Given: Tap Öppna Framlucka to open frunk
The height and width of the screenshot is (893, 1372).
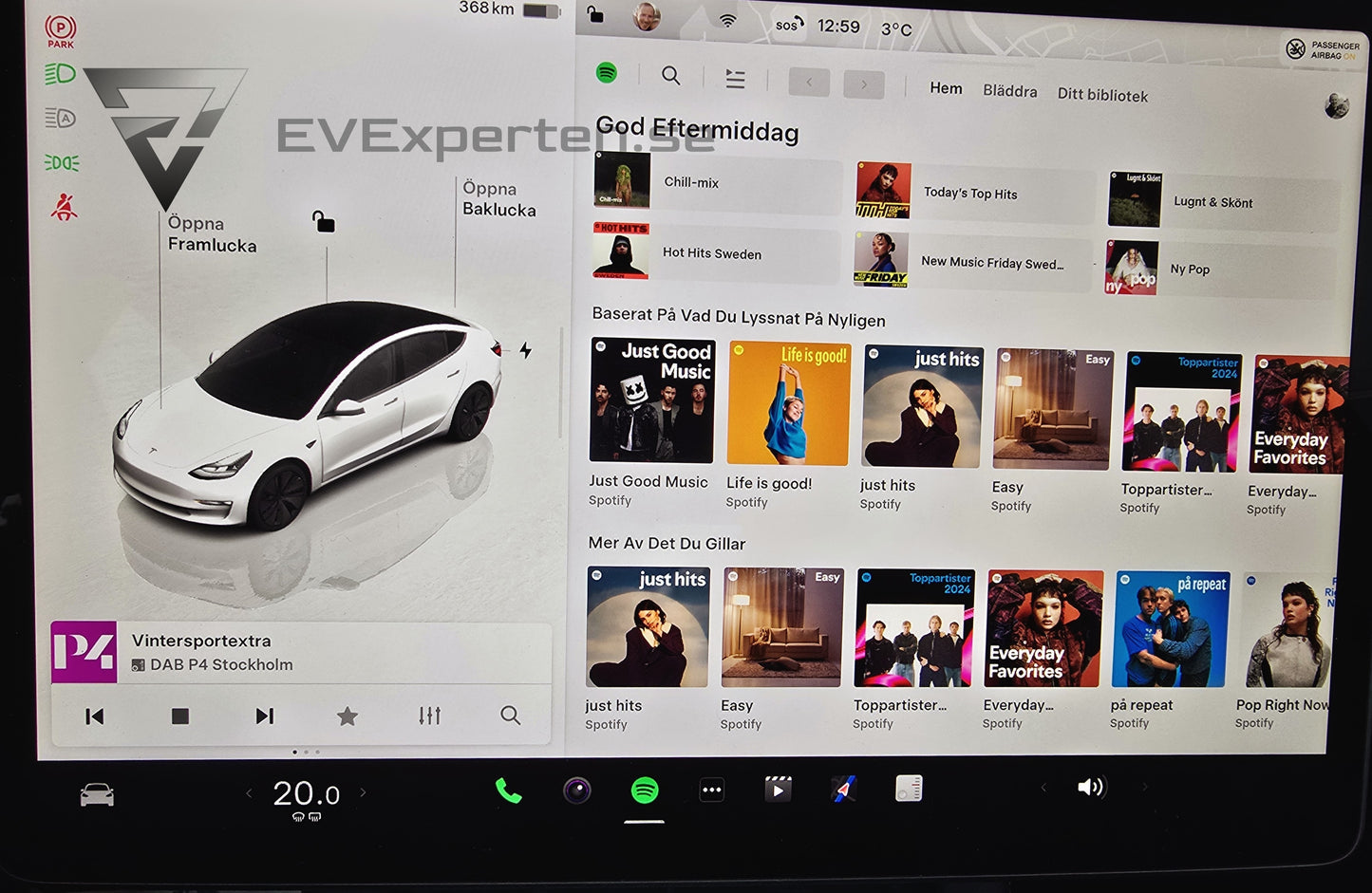Looking at the screenshot, I should pyautogui.click(x=212, y=234).
